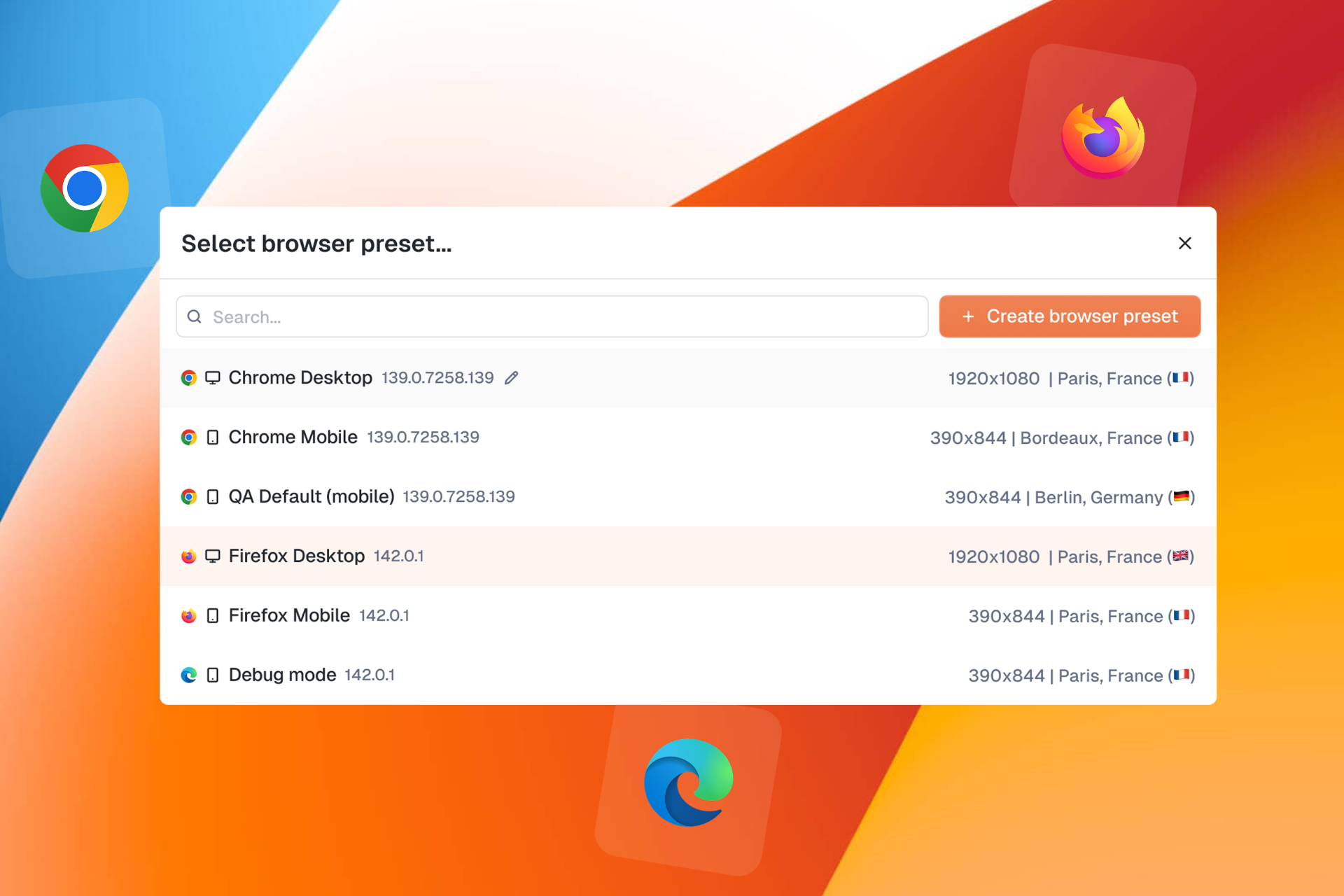This screenshot has height=896, width=1344.
Task: Click the large Edge logo at bottom
Action: pyautogui.click(x=688, y=782)
